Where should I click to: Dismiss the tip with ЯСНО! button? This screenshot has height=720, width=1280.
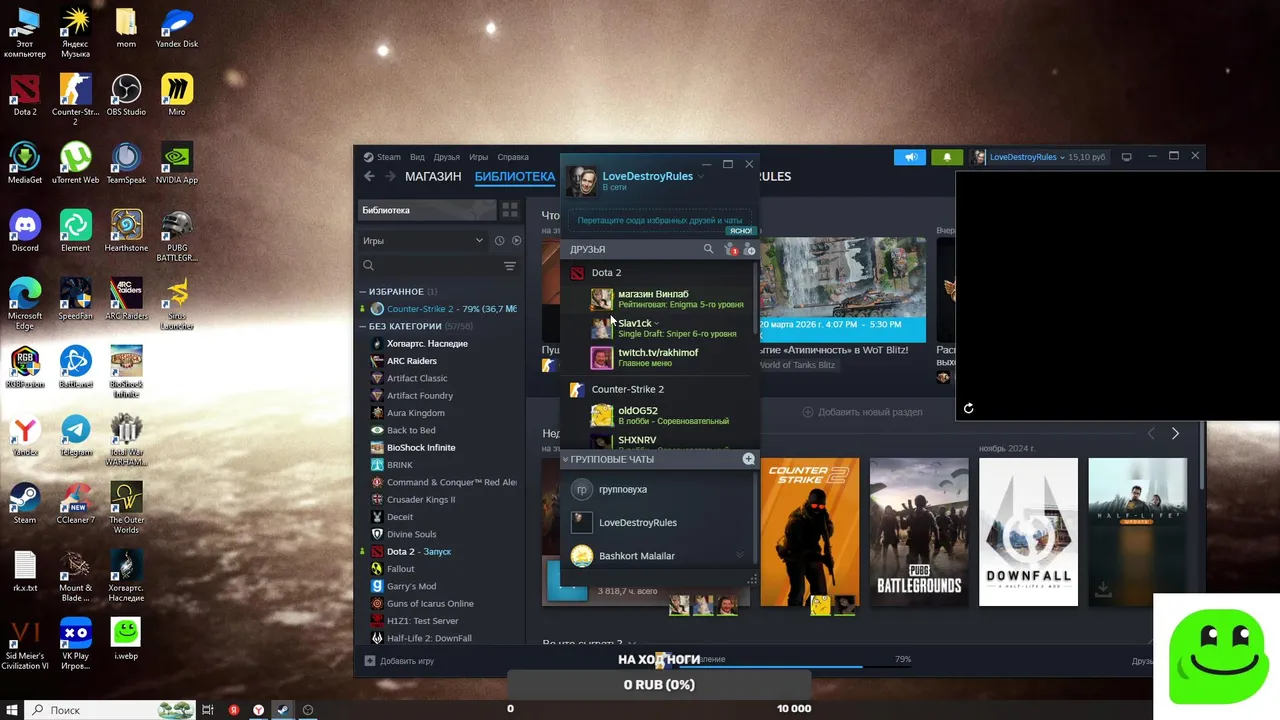tap(740, 231)
